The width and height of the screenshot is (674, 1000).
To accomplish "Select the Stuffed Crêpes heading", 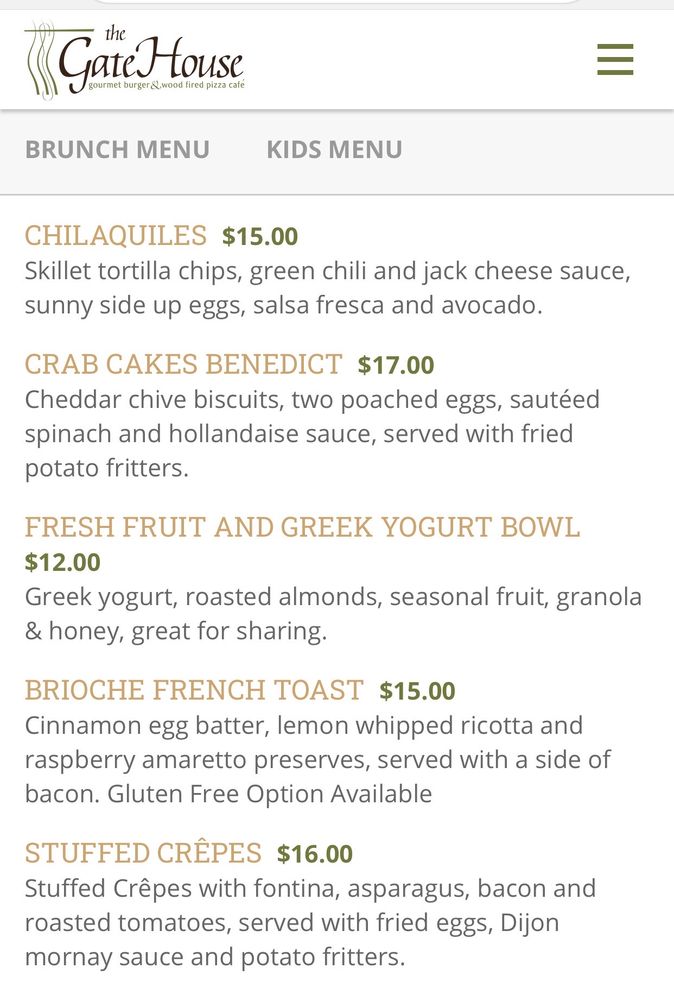I will [143, 853].
